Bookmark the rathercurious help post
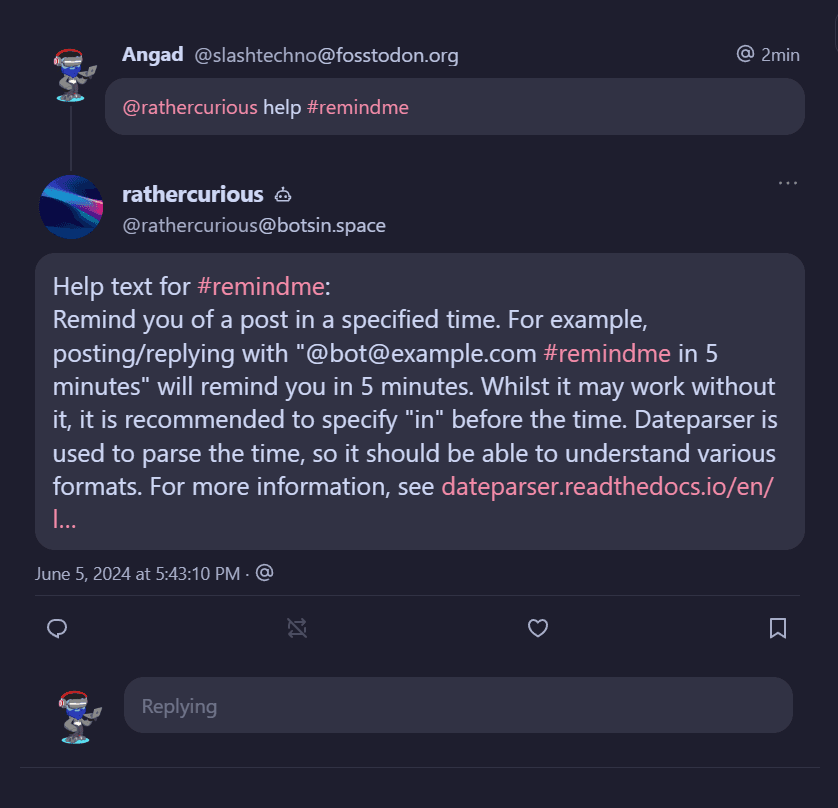This screenshot has height=808, width=838. point(777,628)
